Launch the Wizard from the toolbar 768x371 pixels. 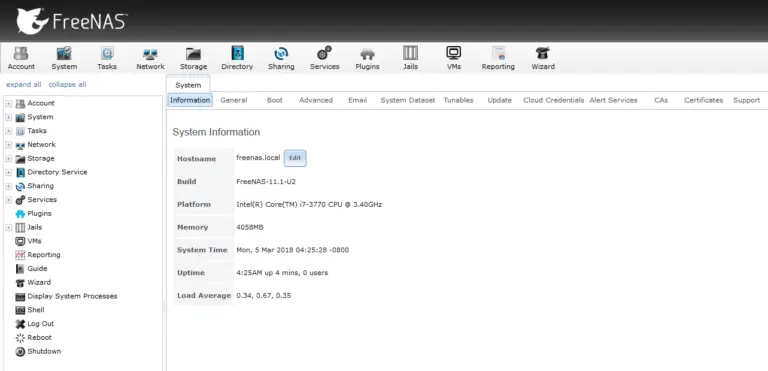coord(543,58)
